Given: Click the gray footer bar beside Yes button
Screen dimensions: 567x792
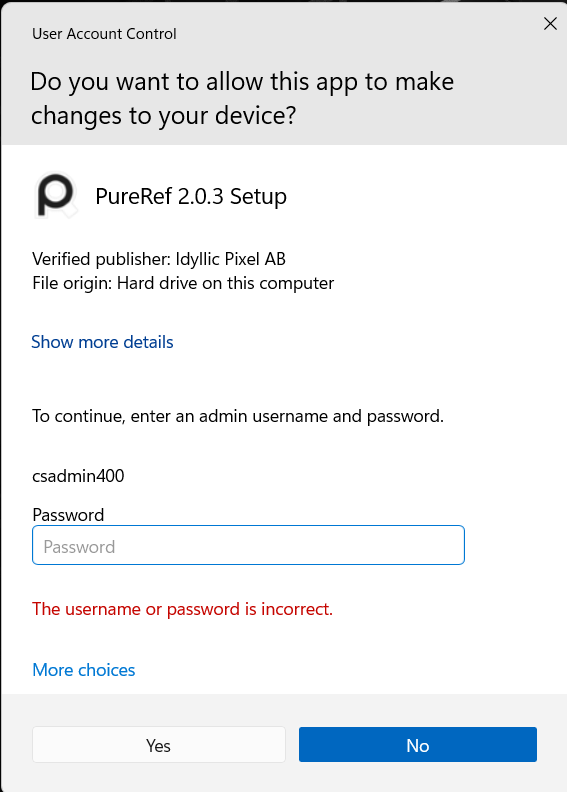Looking at the screenshot, I should tap(16, 745).
